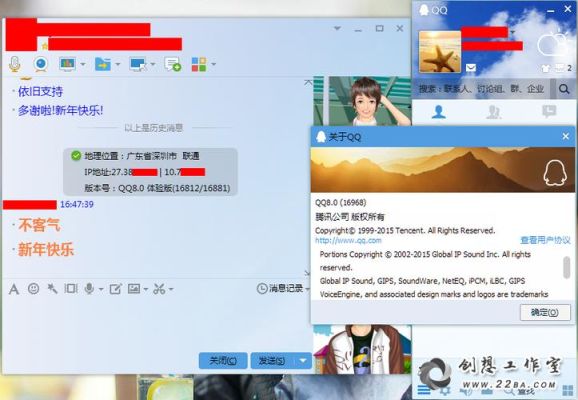Open the handwriting input icon
Image resolution: width=578 pixels, height=400 pixels.
click(x=115, y=289)
